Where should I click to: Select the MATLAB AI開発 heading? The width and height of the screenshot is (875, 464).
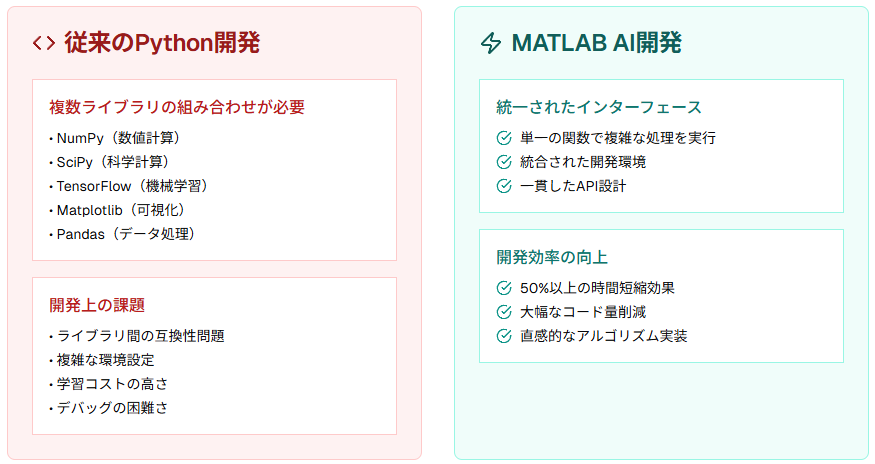coord(597,43)
